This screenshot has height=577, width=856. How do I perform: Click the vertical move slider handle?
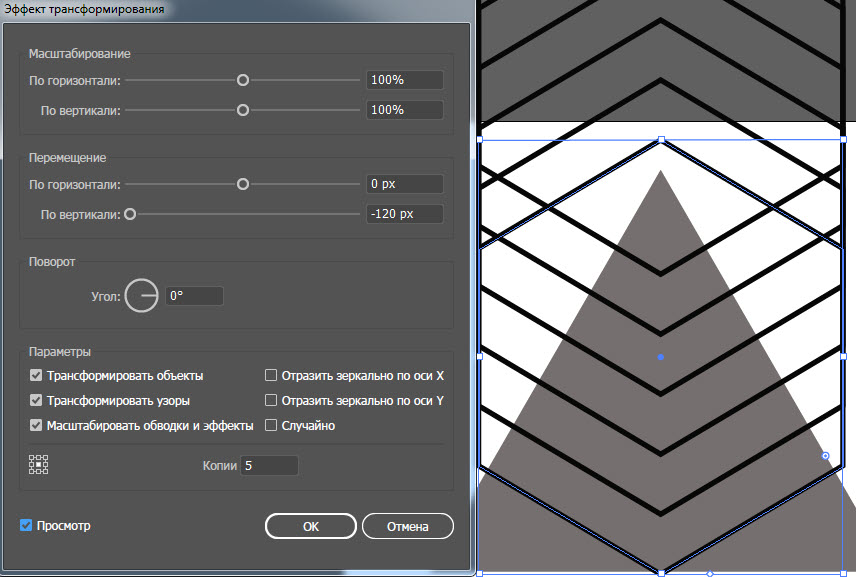point(130,214)
